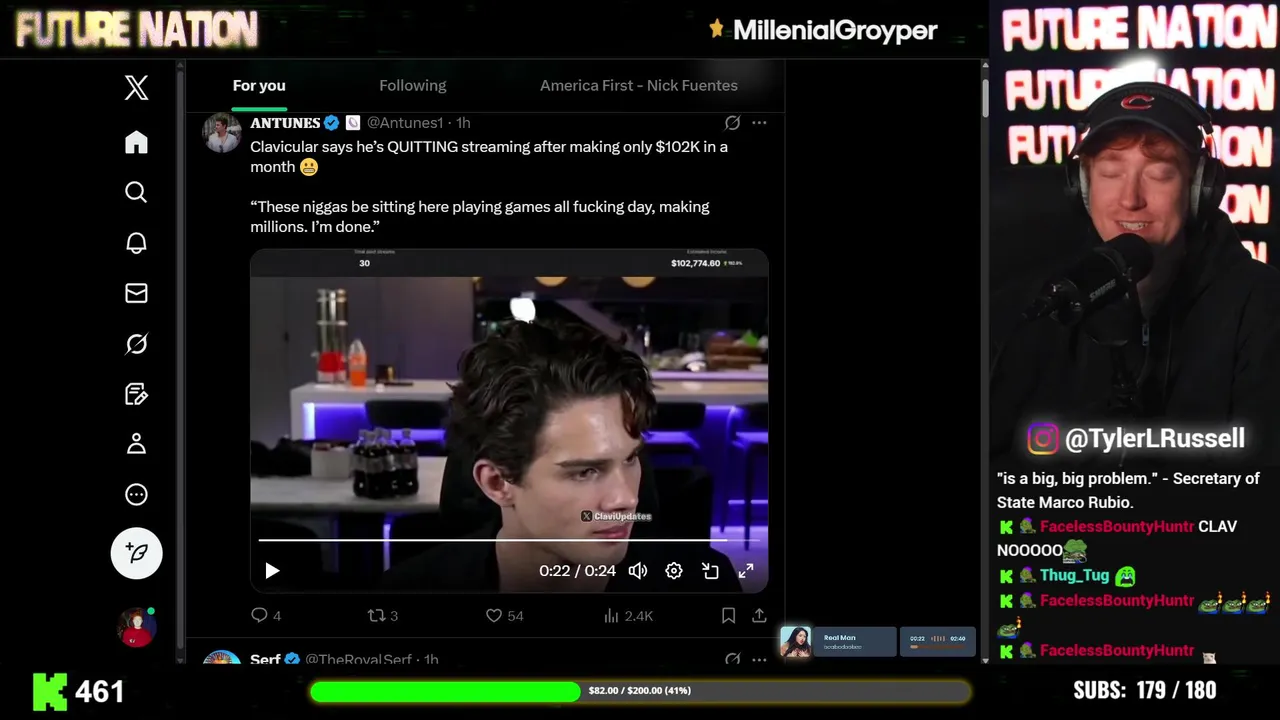The height and width of the screenshot is (720, 1280).
Task: Click Thug_Tug username in chat
Action: [x=1074, y=575]
